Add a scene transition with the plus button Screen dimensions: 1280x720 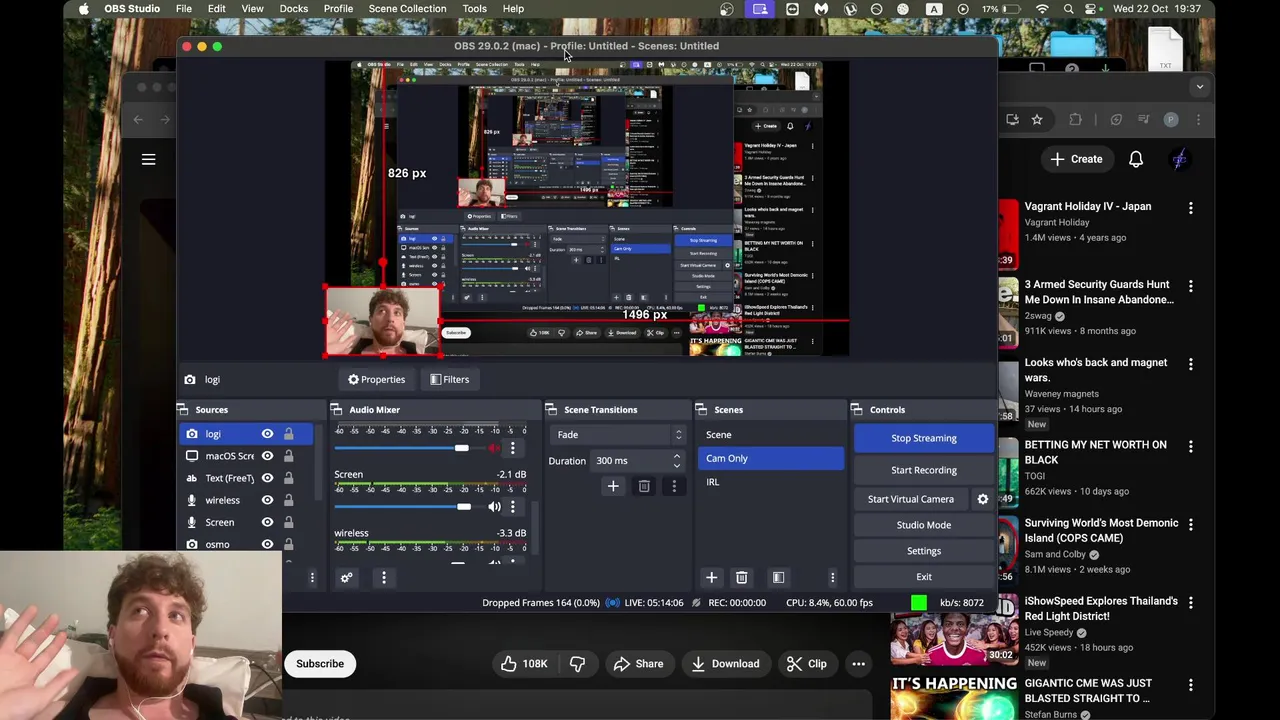point(613,486)
